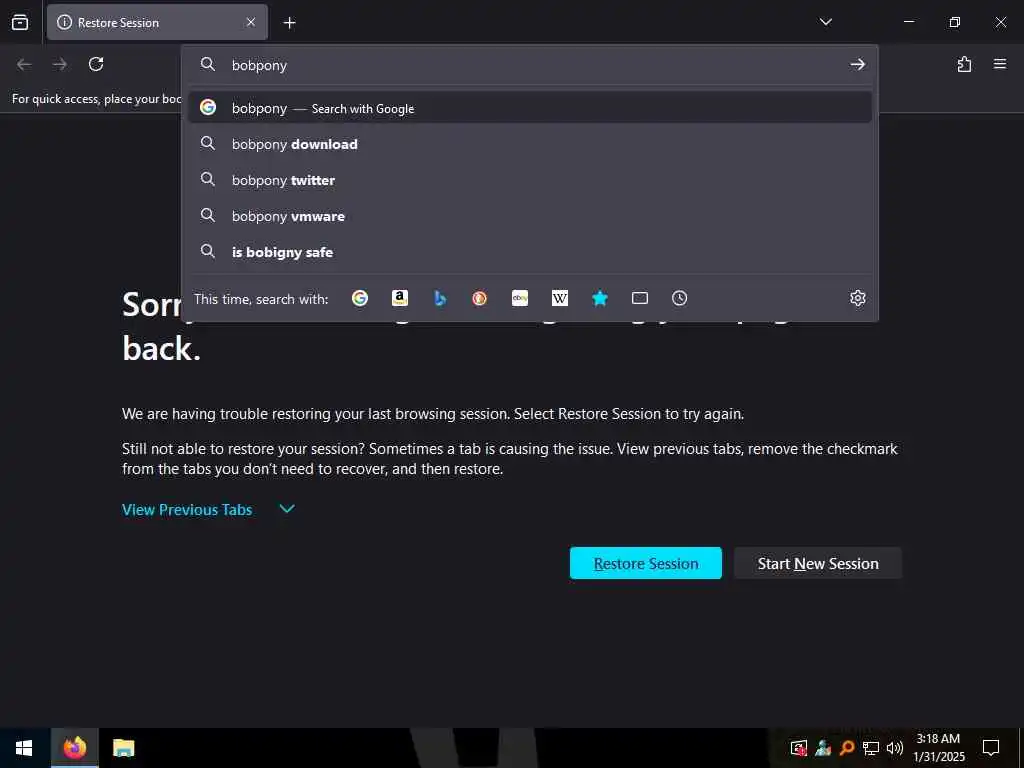The height and width of the screenshot is (768, 1024).
Task: Click the volume speaker tray icon
Action: [x=895, y=748]
